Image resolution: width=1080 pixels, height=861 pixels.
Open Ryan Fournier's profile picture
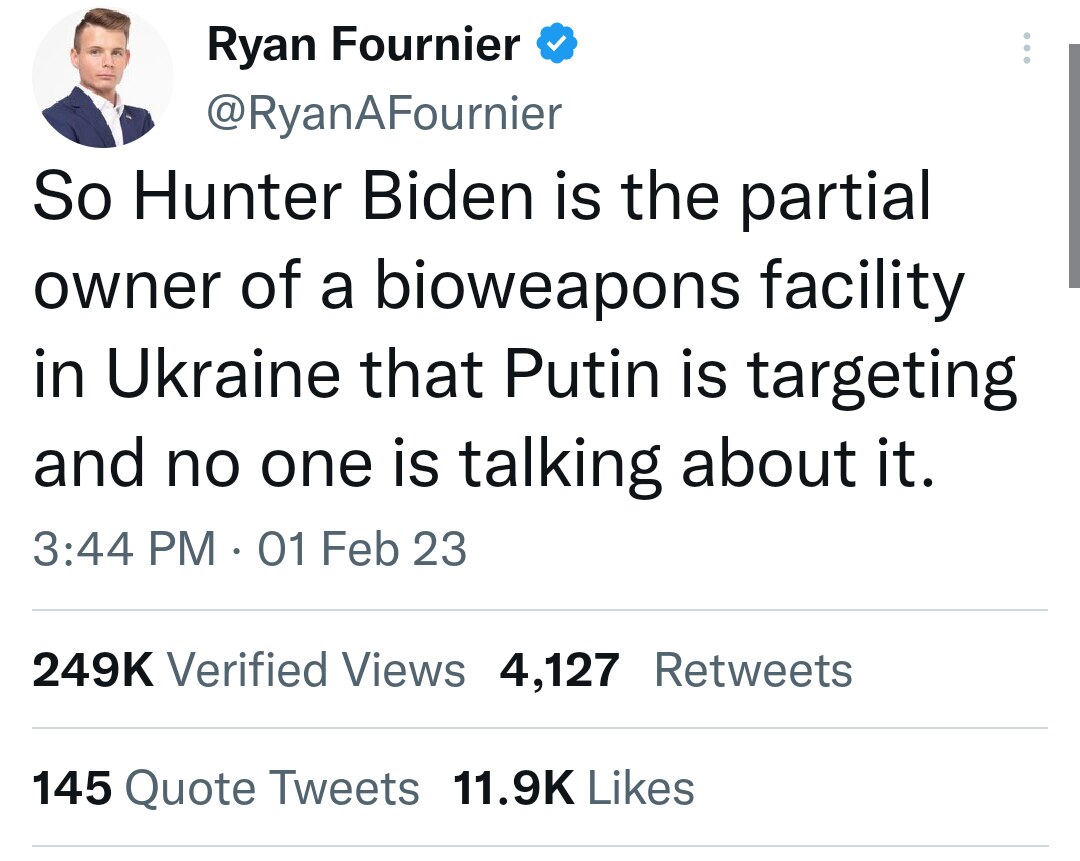[103, 78]
